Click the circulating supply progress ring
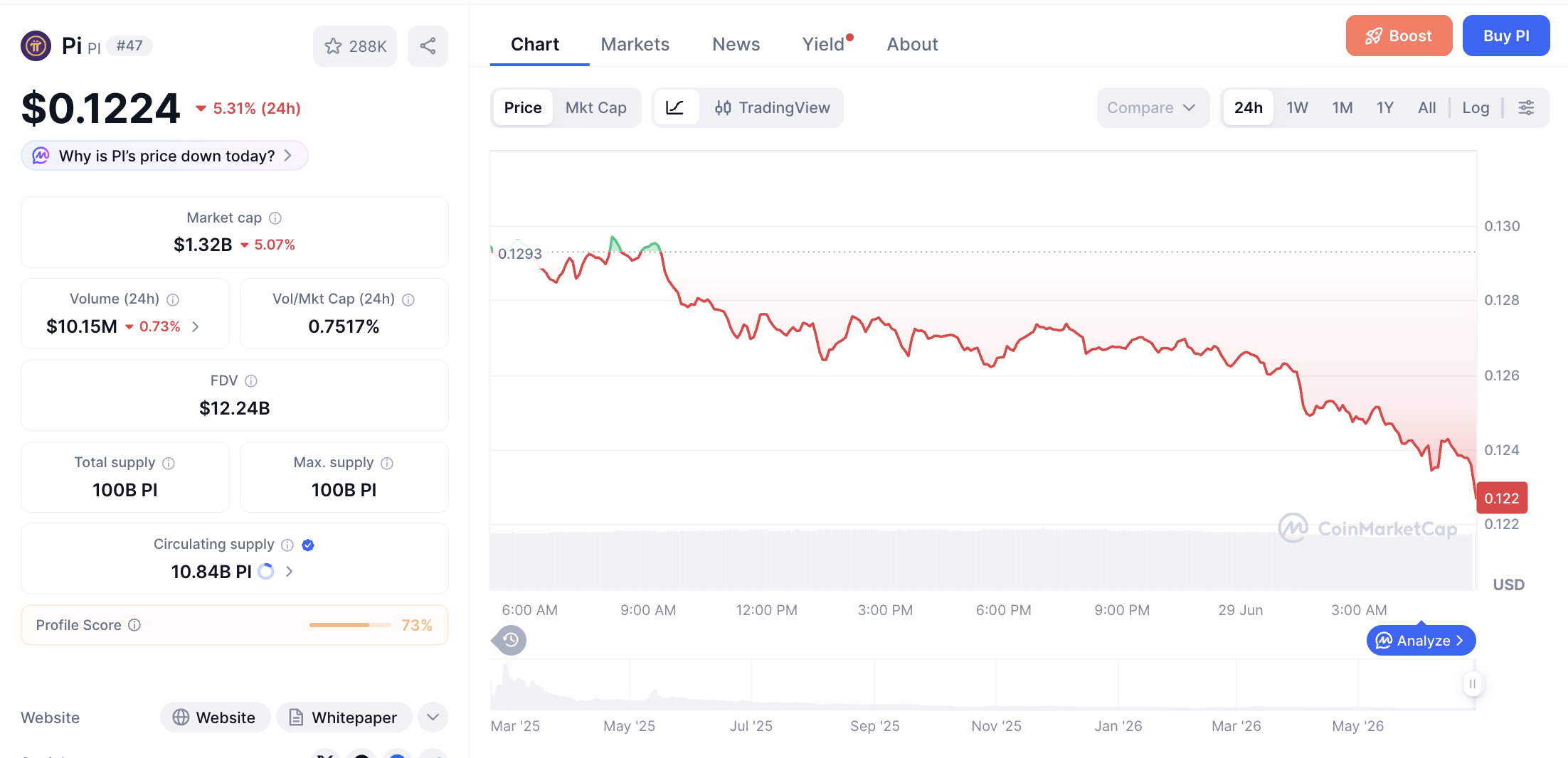 (x=265, y=571)
